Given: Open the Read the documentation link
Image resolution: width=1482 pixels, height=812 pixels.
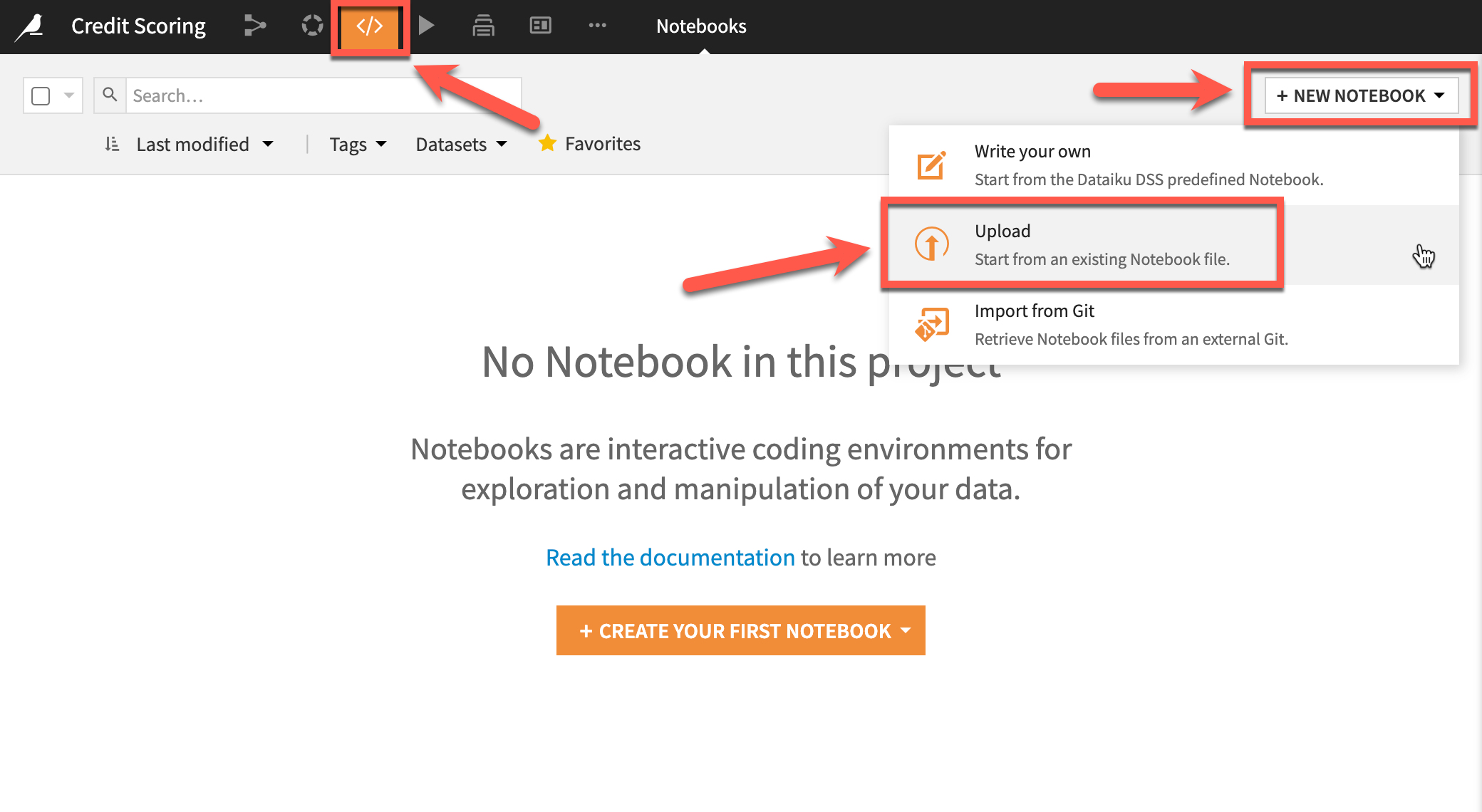Looking at the screenshot, I should pos(670,558).
